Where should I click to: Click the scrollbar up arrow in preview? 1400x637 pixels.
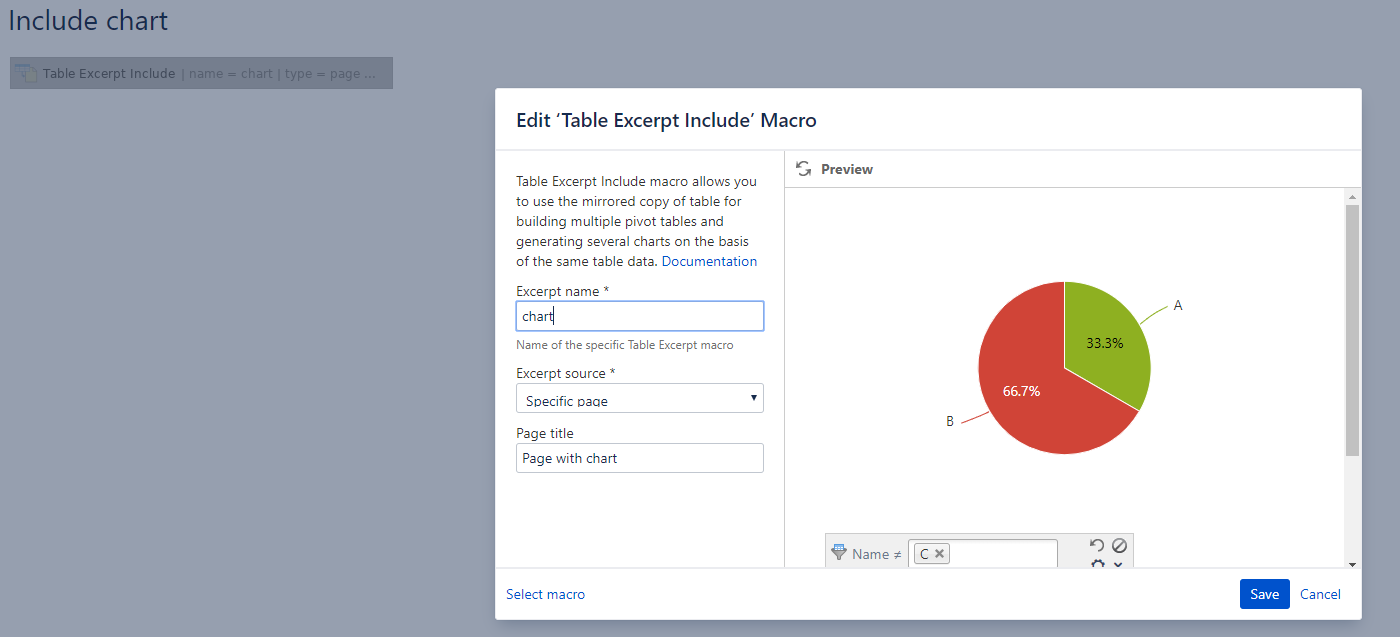click(1352, 197)
